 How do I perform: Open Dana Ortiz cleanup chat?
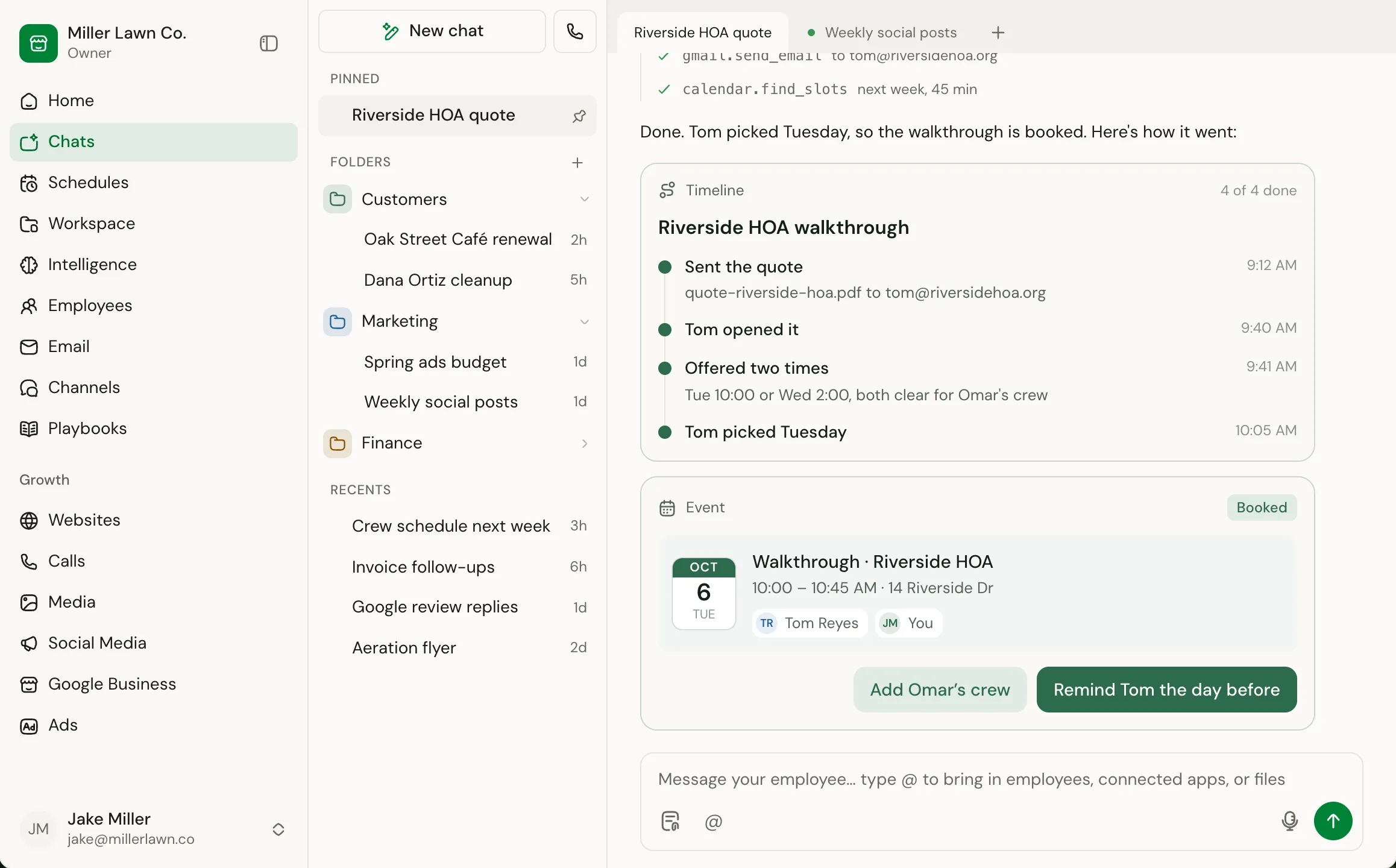coord(457,280)
